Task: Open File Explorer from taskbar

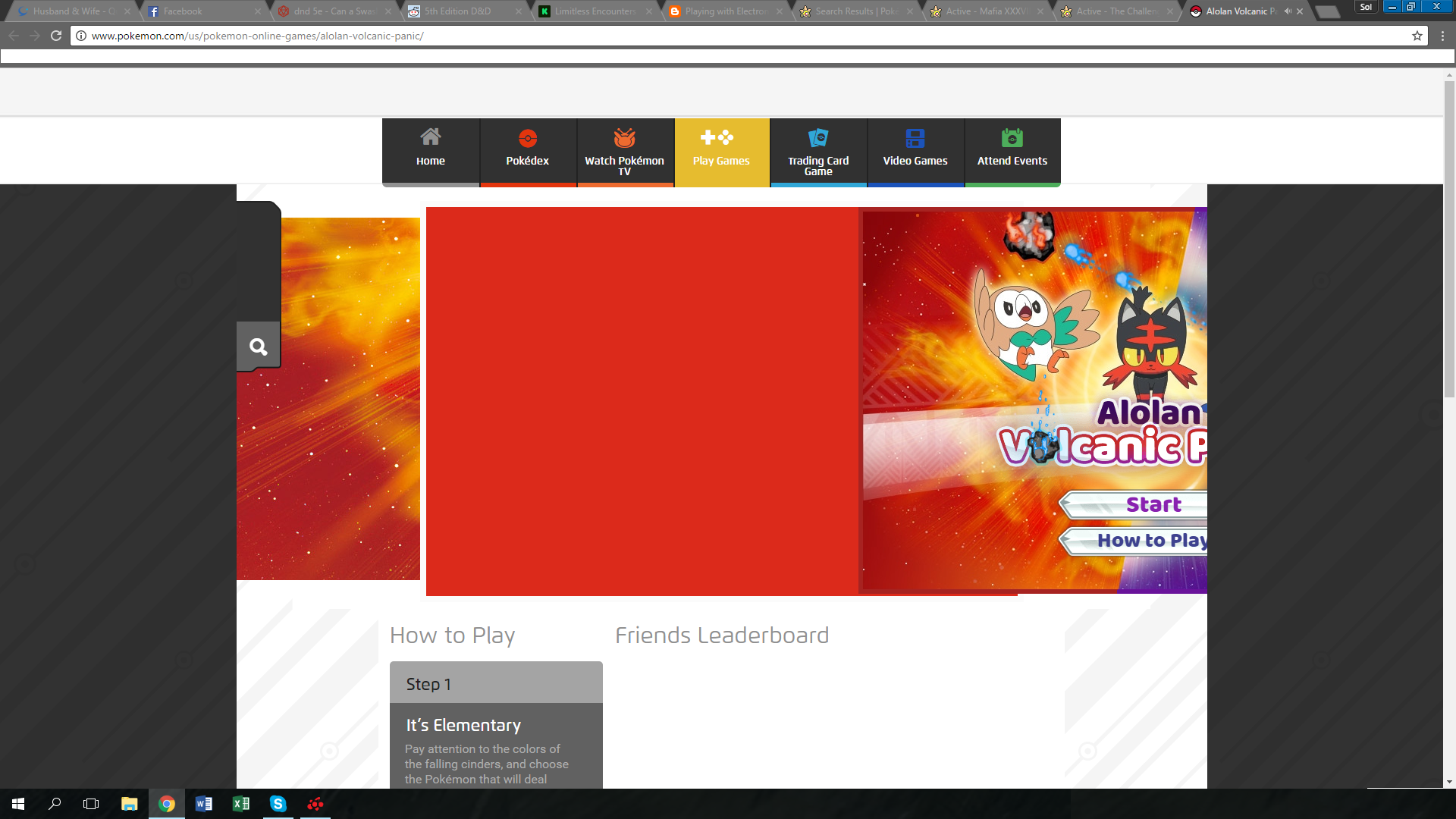Action: 129,804
